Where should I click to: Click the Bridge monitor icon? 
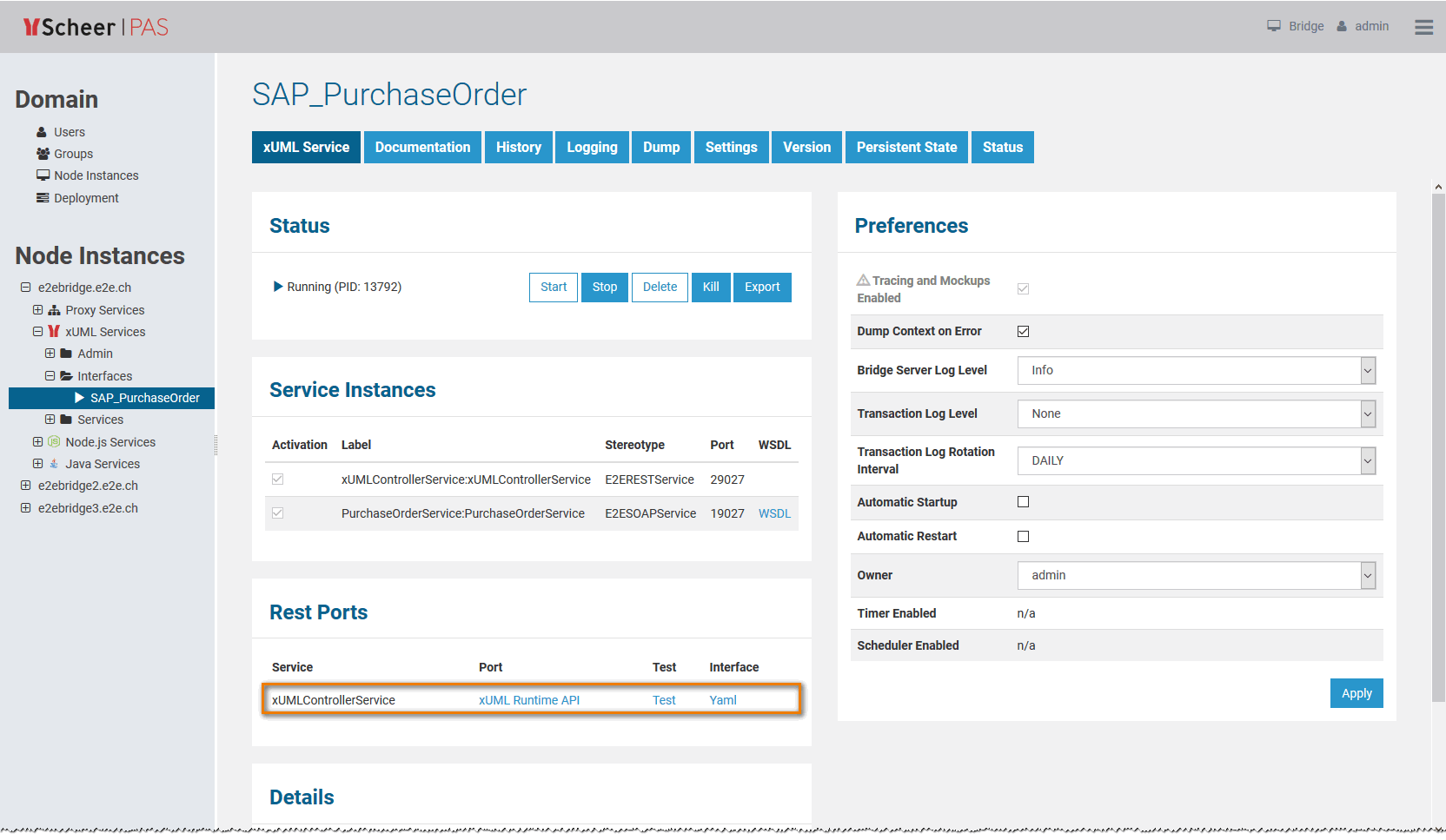click(1274, 26)
